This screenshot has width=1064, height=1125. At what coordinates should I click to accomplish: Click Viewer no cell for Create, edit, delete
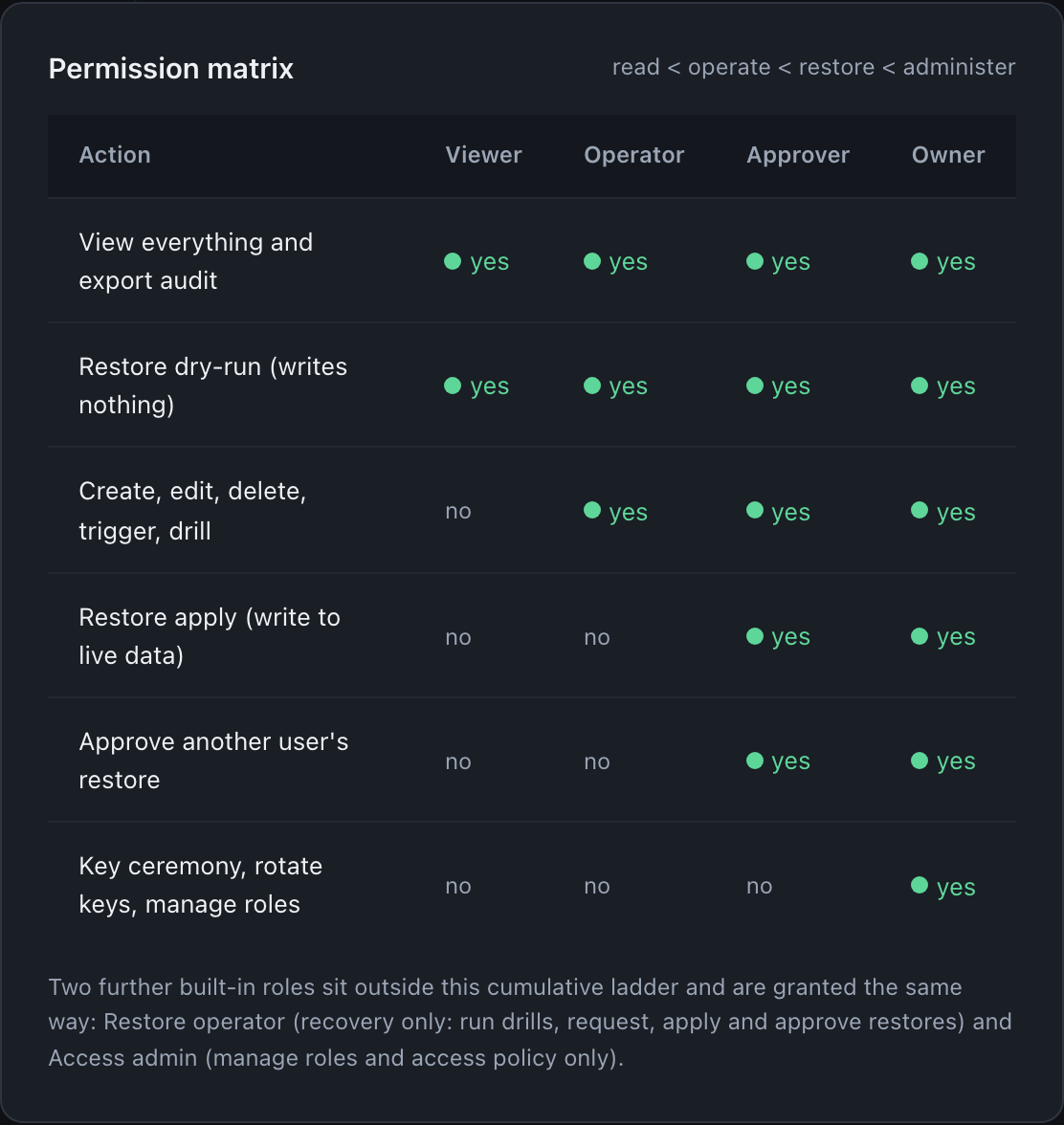(x=457, y=511)
